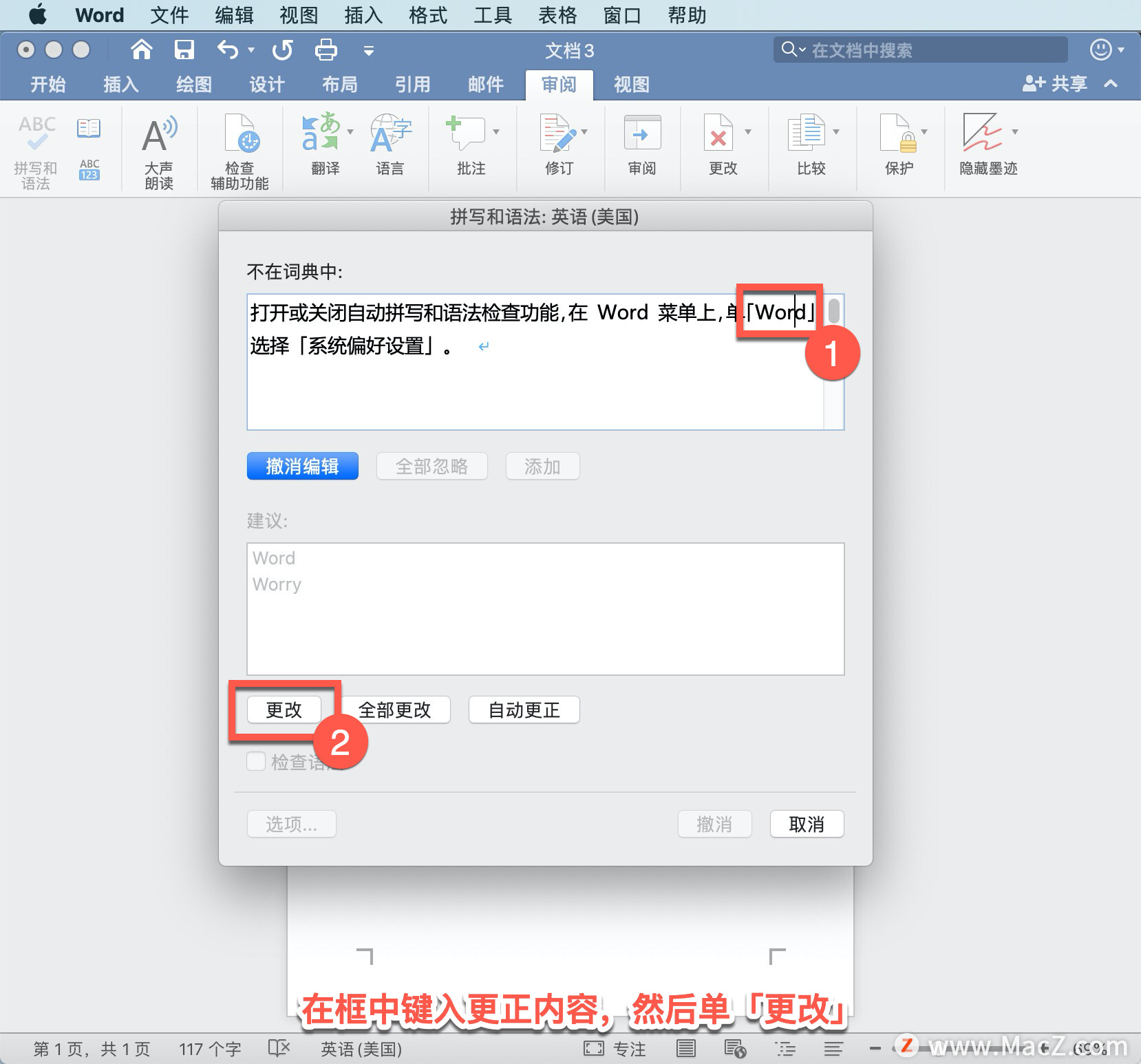Toggle the check grammar (检查语法) checkbox
Viewport: 1141px width, 1064px height.
click(256, 761)
